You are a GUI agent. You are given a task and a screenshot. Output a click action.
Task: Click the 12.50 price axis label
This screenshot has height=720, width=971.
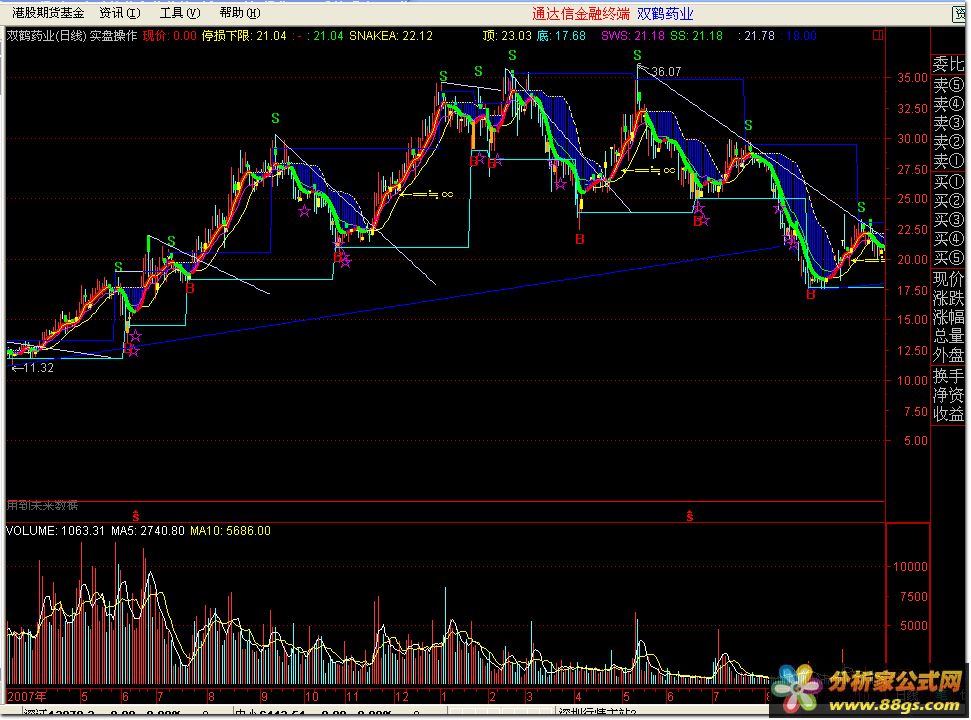coord(912,350)
